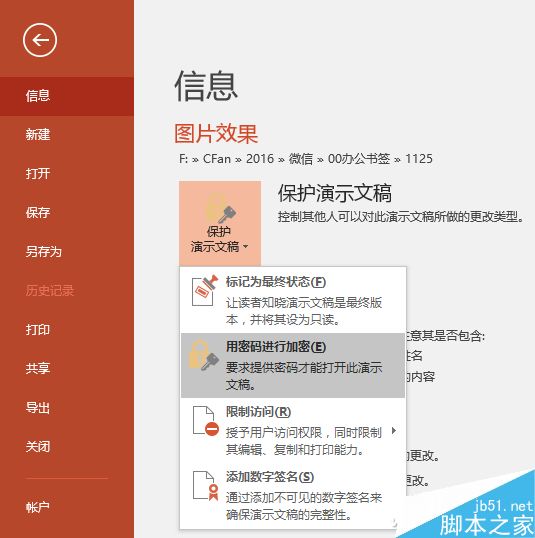This screenshot has width=535, height=538.
Task: Open the 信息 tab in sidebar
Action: point(67,96)
